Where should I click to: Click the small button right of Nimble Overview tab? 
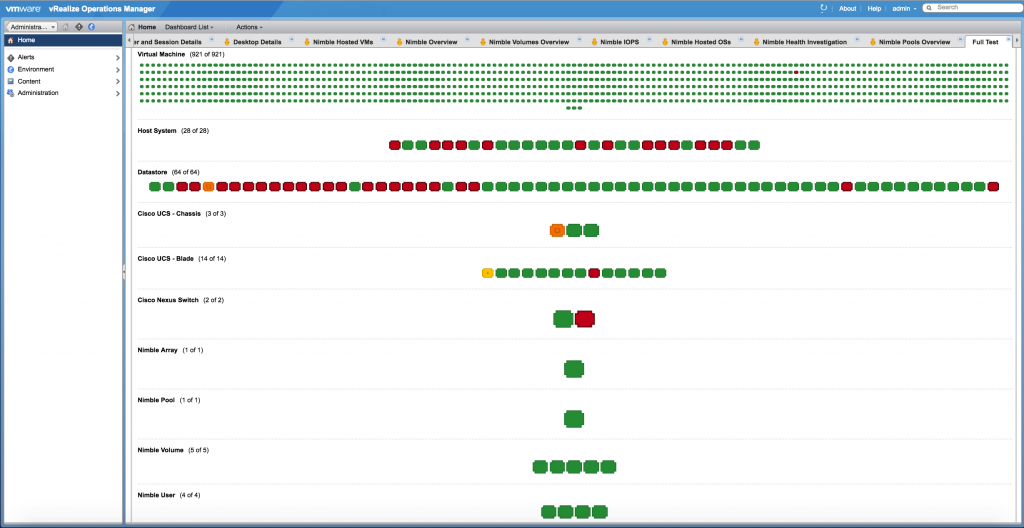tap(467, 40)
